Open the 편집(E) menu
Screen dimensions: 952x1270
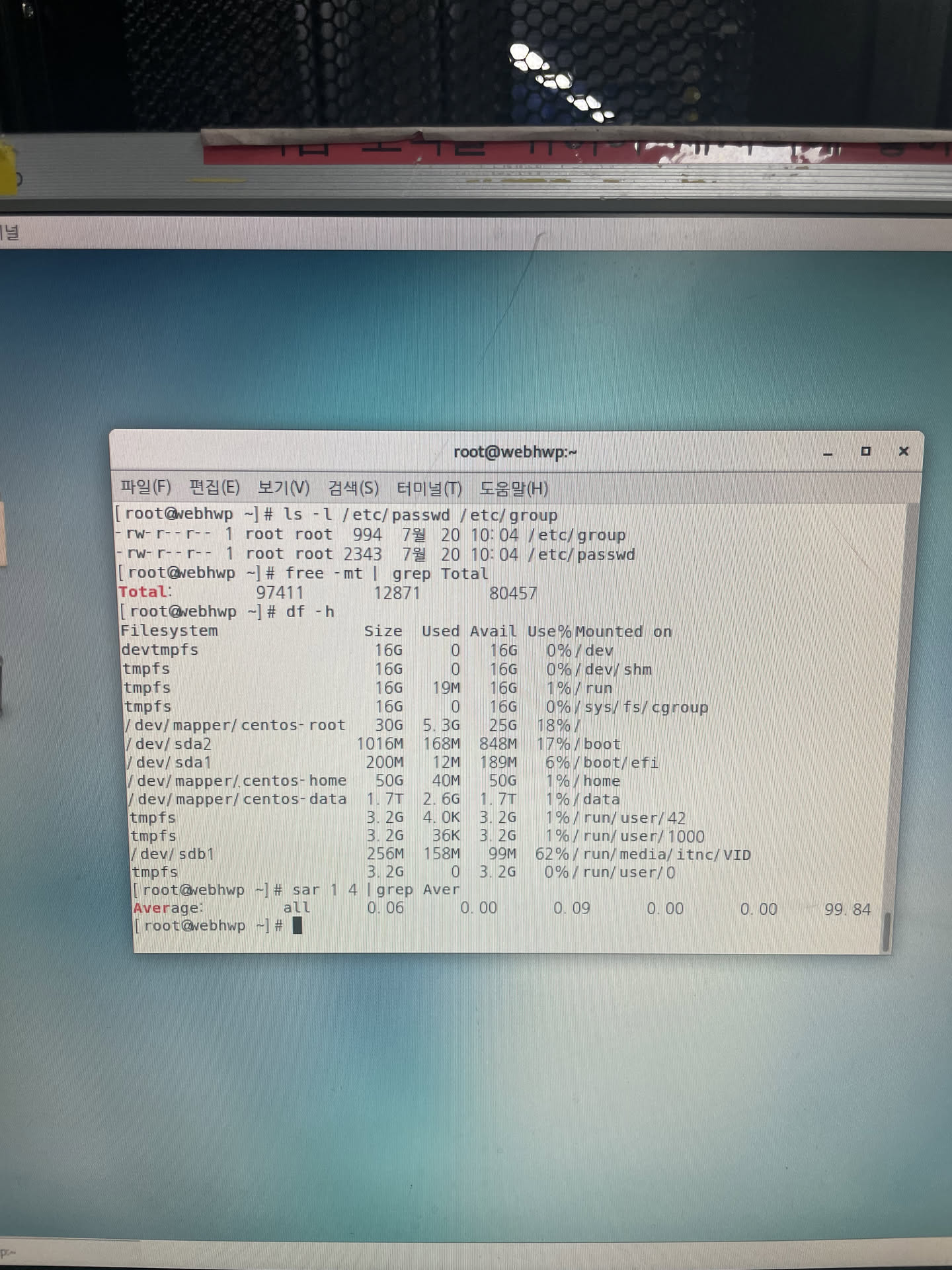click(x=214, y=488)
